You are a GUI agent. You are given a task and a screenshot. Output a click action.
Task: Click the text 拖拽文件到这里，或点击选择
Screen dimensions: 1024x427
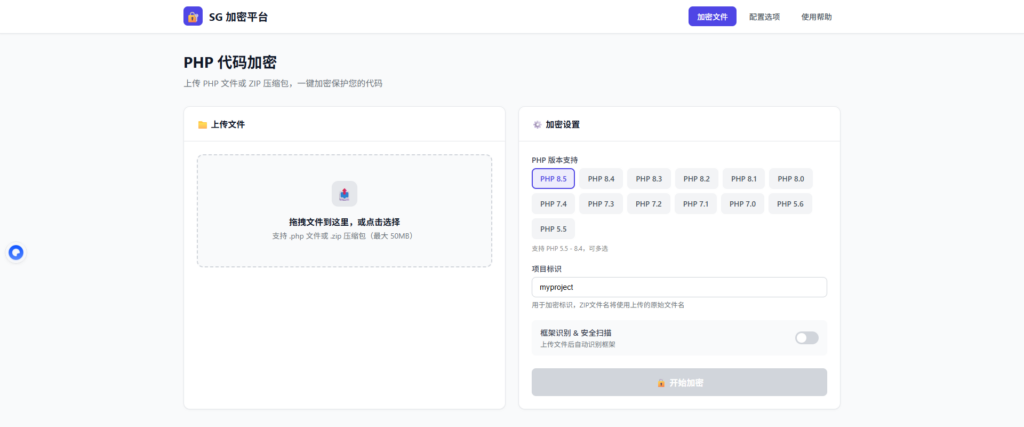(344, 222)
